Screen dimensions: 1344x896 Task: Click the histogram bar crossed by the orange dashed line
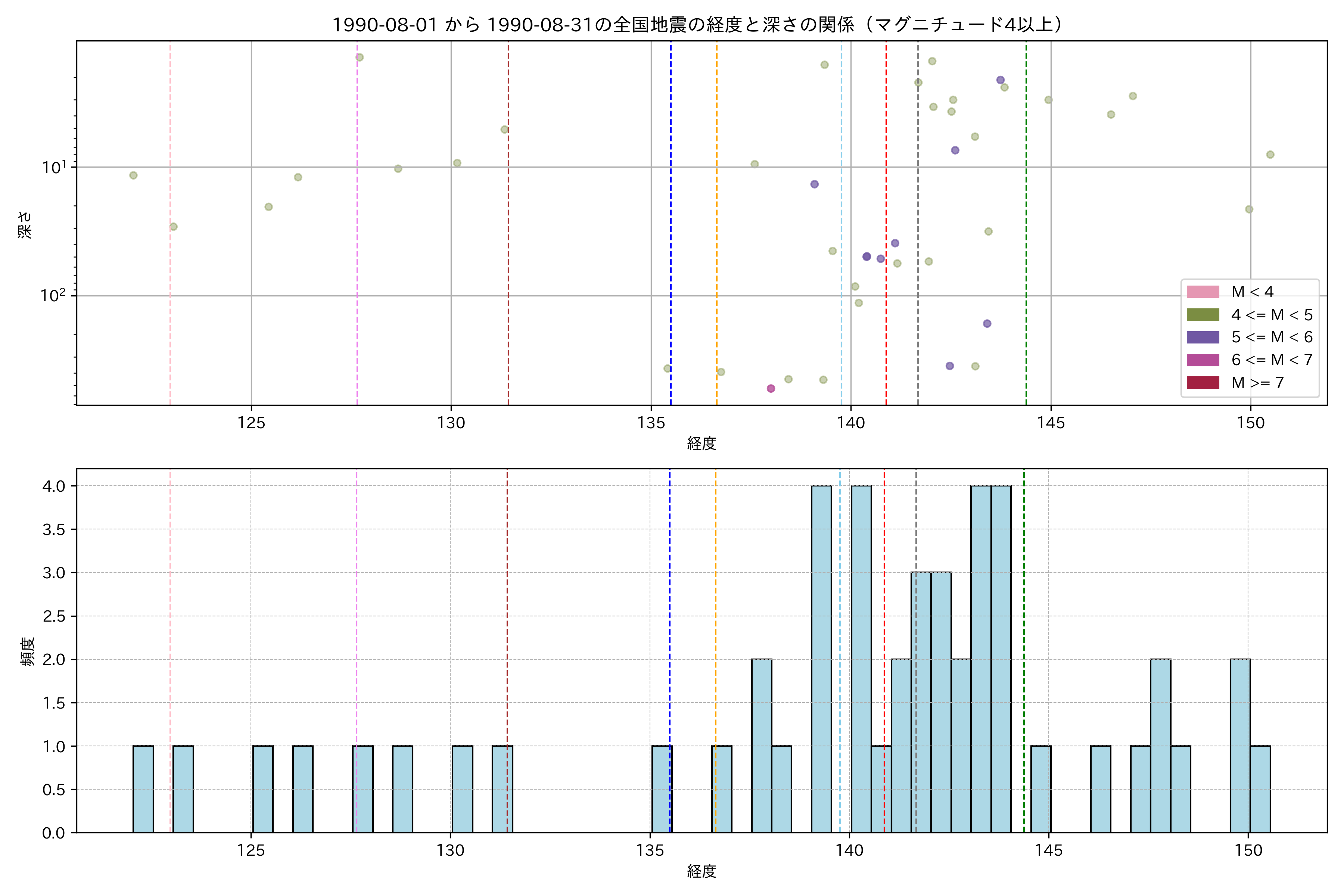(x=722, y=789)
